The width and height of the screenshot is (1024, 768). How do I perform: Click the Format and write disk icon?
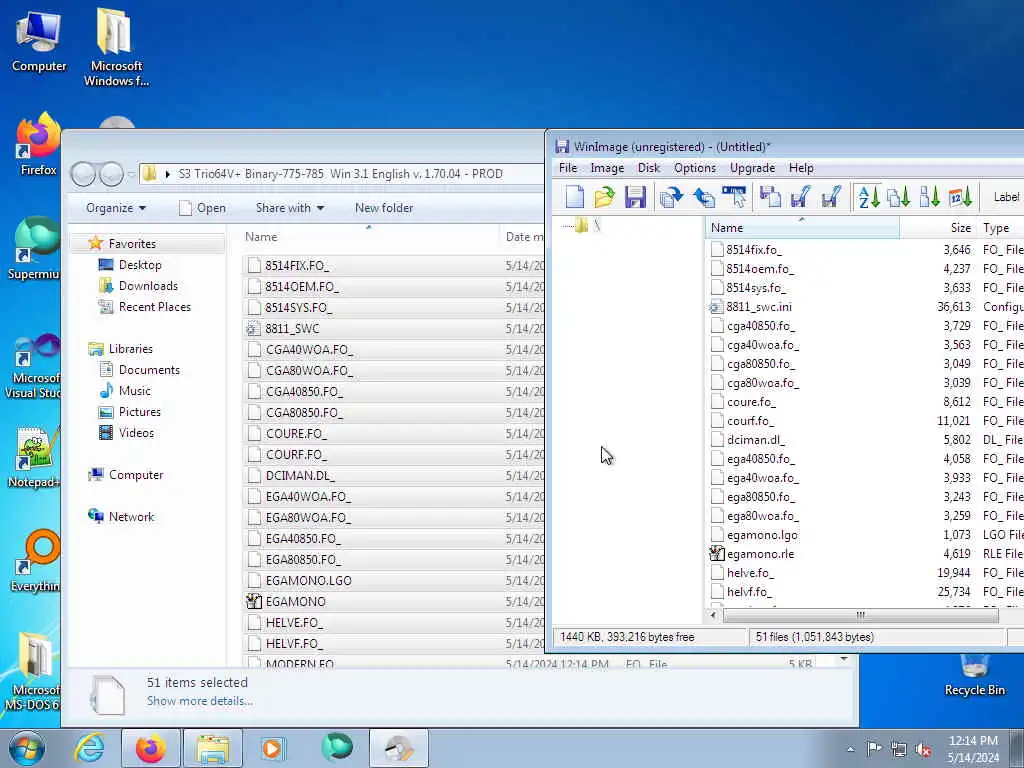coord(831,197)
